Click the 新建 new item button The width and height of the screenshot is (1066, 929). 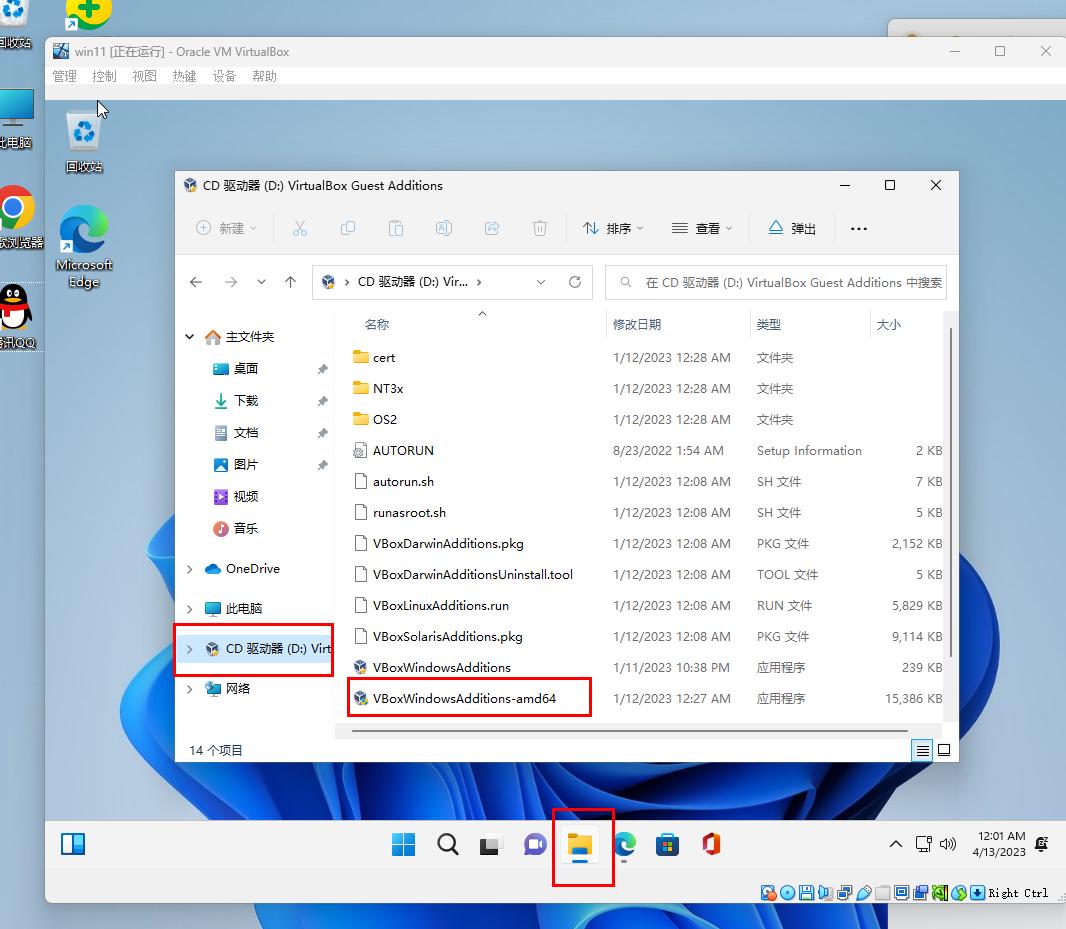point(226,228)
